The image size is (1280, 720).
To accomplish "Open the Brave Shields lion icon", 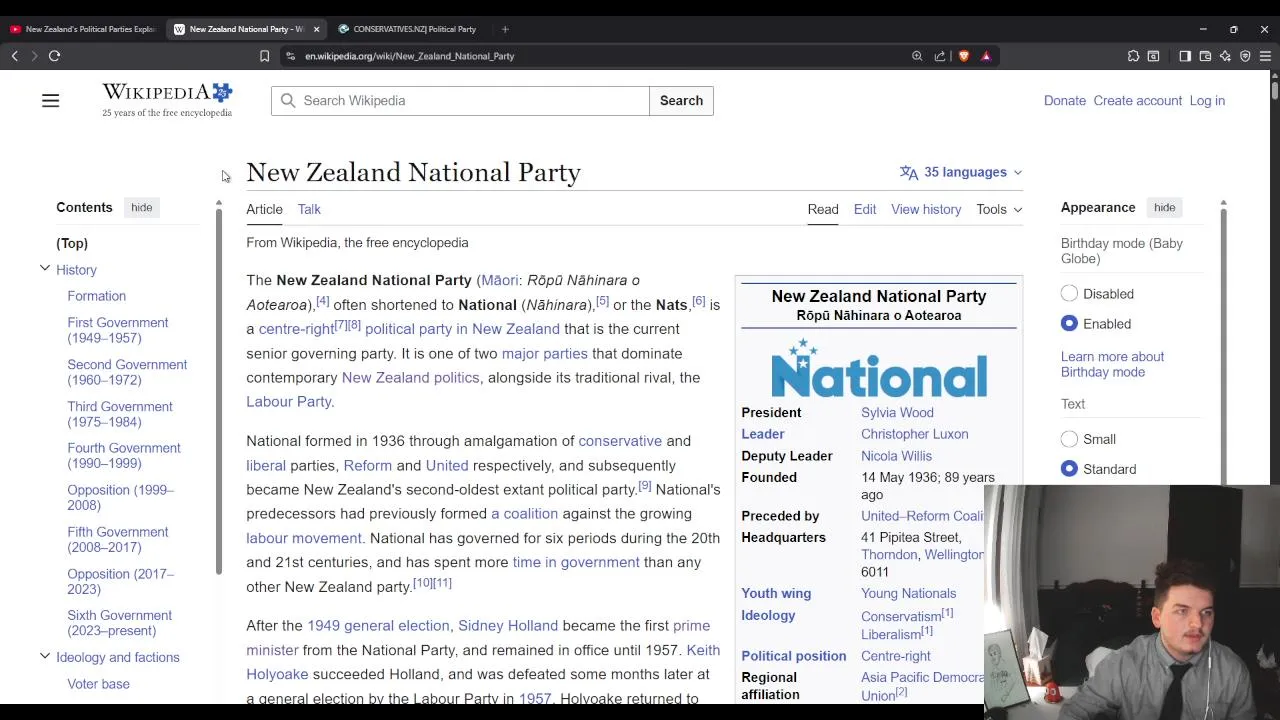I will point(963,56).
